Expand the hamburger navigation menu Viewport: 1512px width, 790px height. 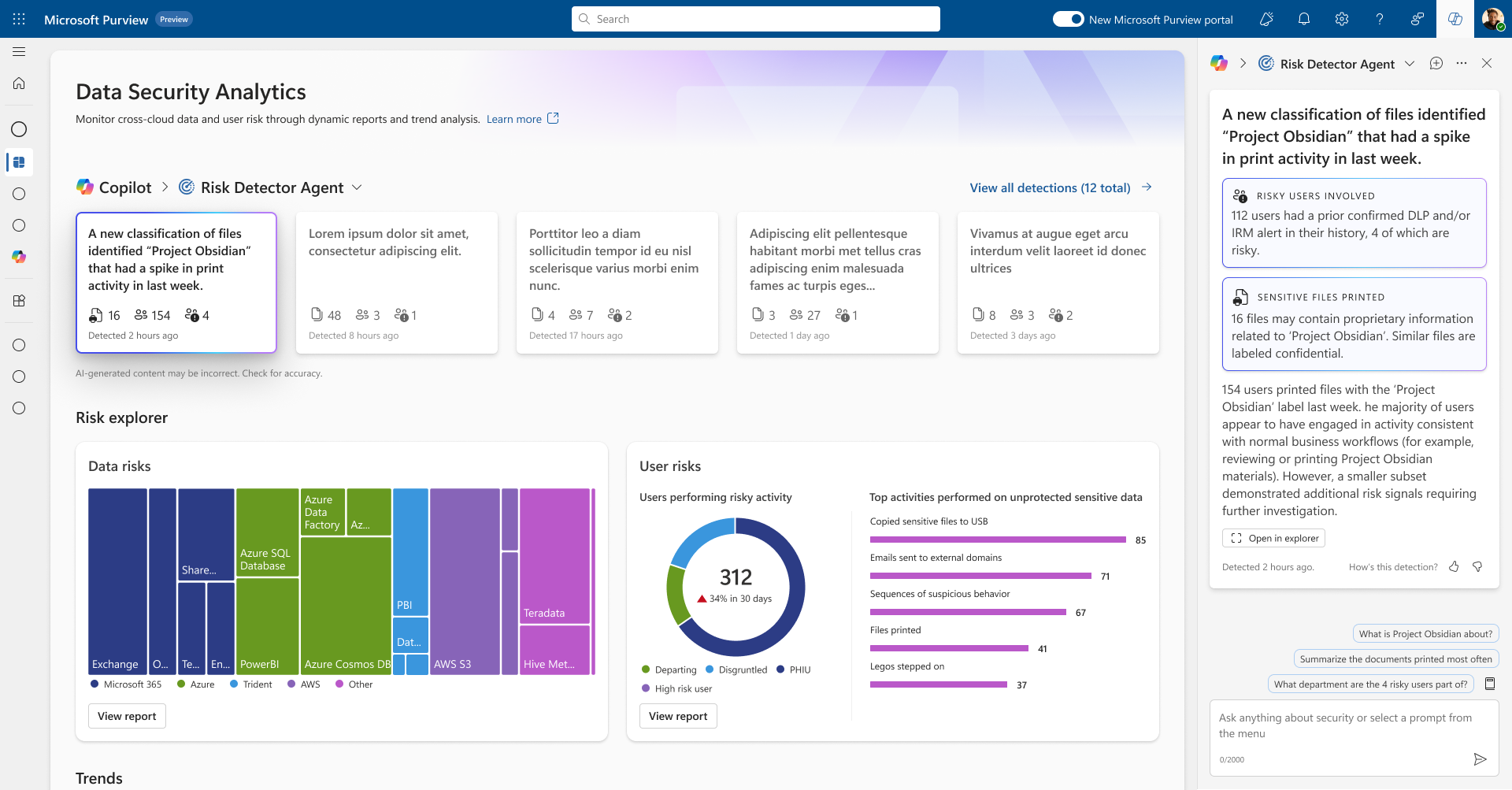pyautogui.click(x=19, y=52)
